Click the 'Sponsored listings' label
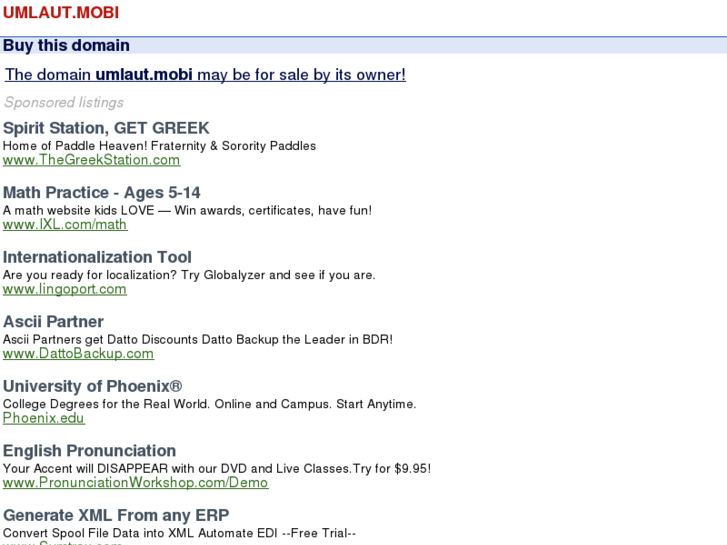The height and width of the screenshot is (545, 727). (64, 102)
